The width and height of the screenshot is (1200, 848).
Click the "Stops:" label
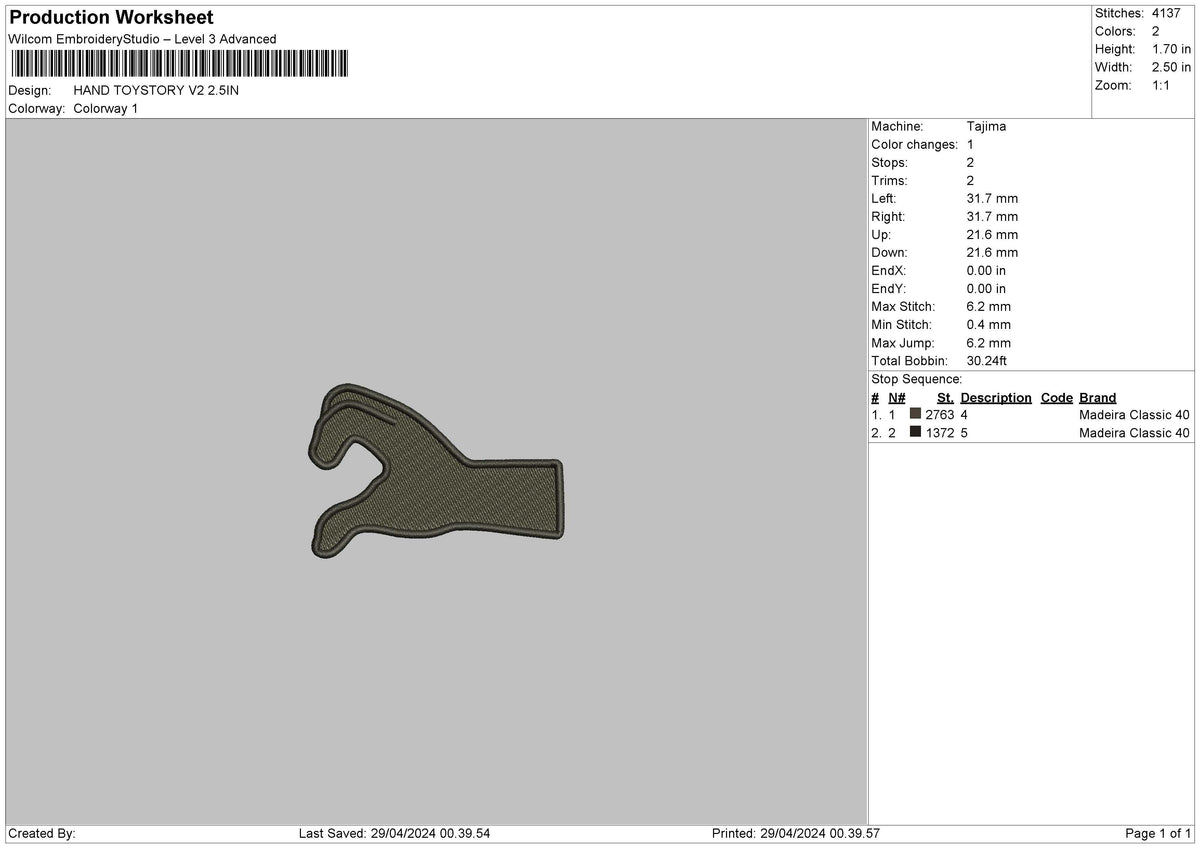coord(890,162)
